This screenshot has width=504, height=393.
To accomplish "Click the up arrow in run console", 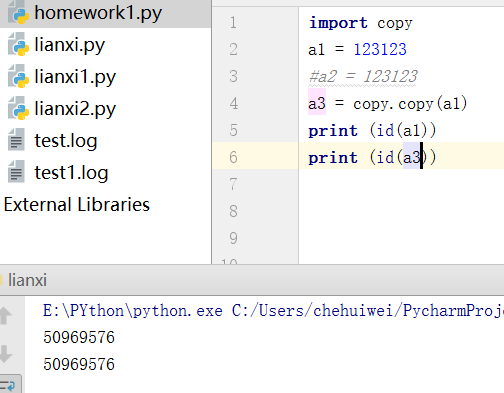I will pyautogui.click(x=5, y=316).
